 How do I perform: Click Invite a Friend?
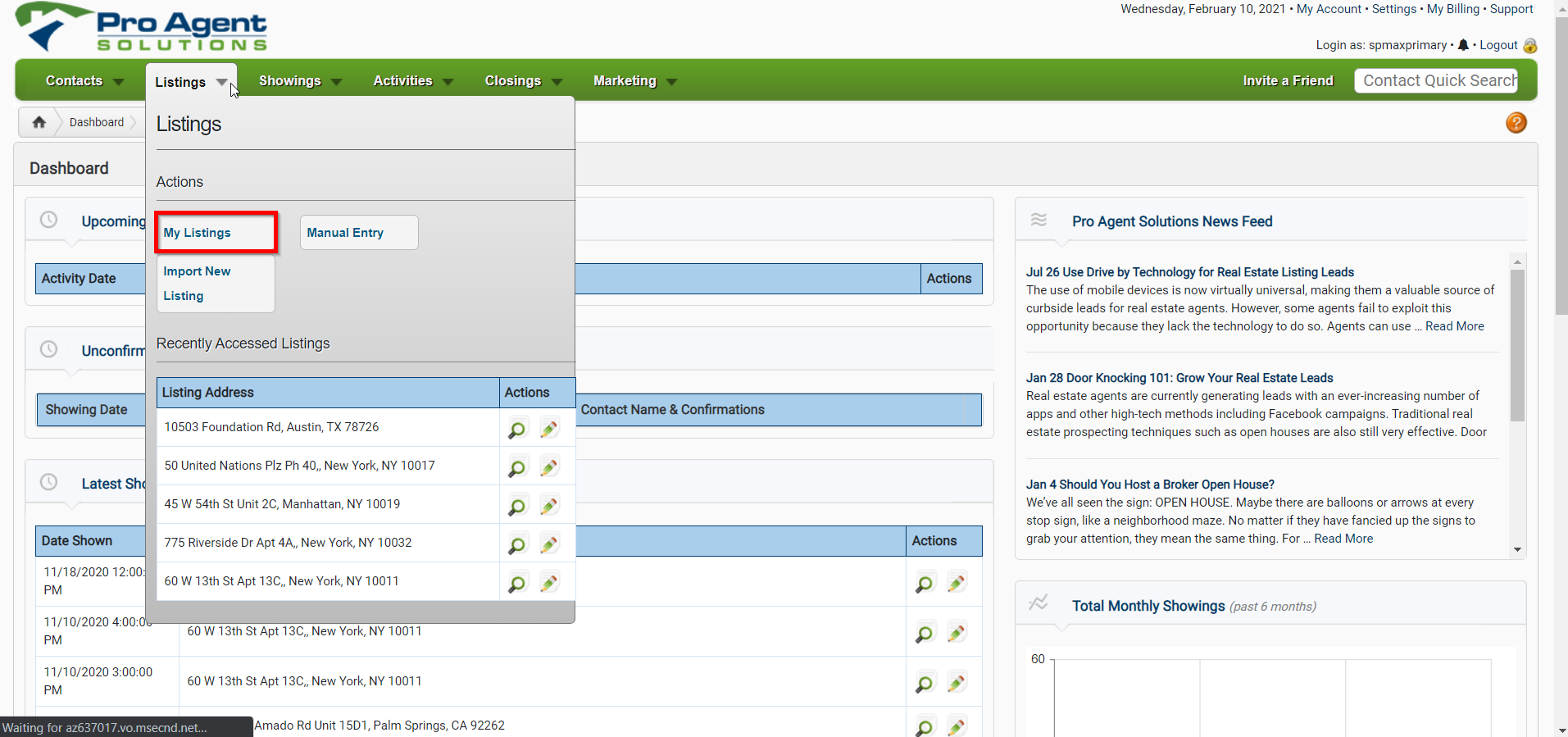point(1288,80)
